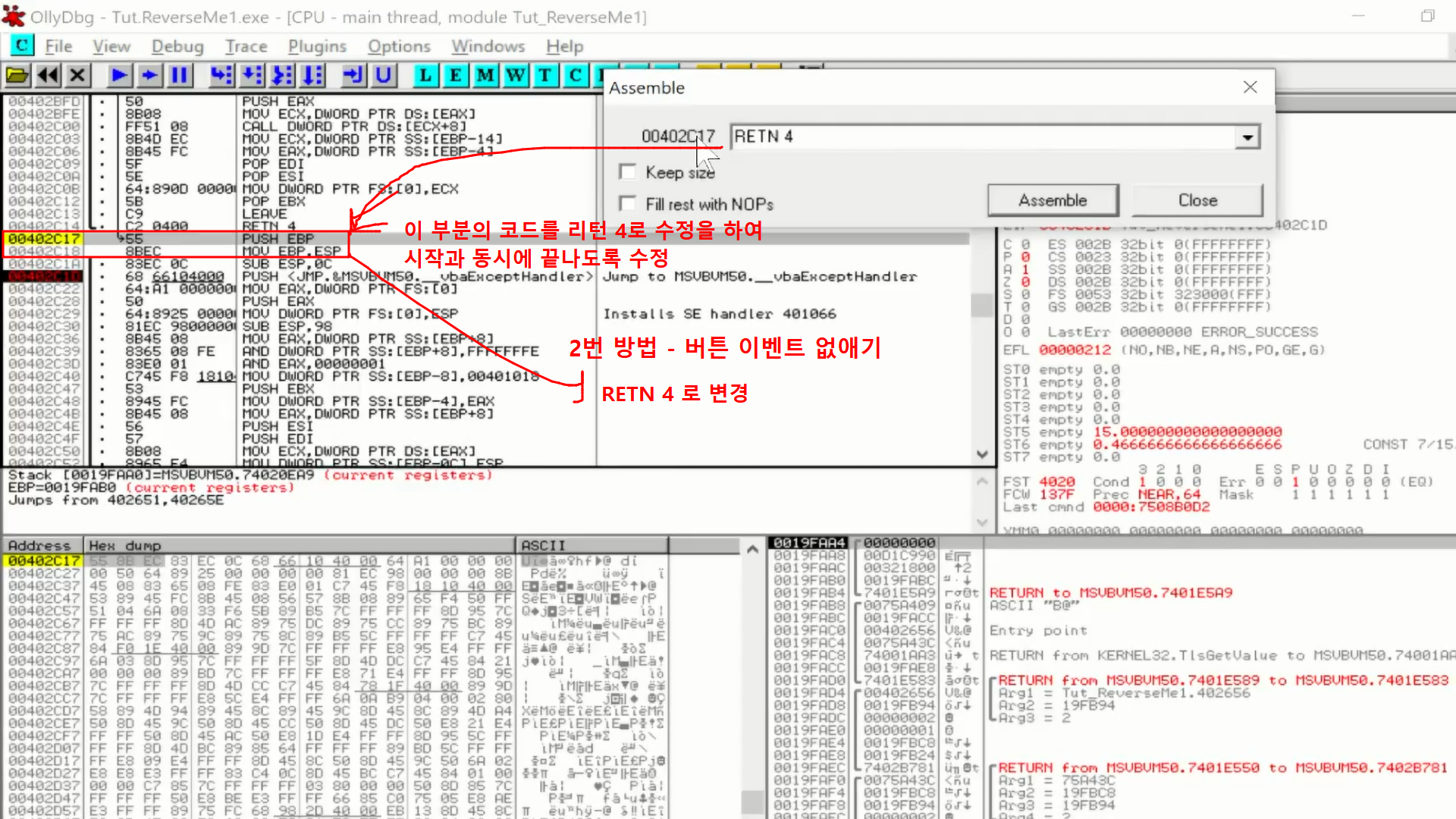Image resolution: width=1456 pixels, height=819 pixels.
Task: Enable the Keep size checkbox
Action: pyautogui.click(x=627, y=171)
